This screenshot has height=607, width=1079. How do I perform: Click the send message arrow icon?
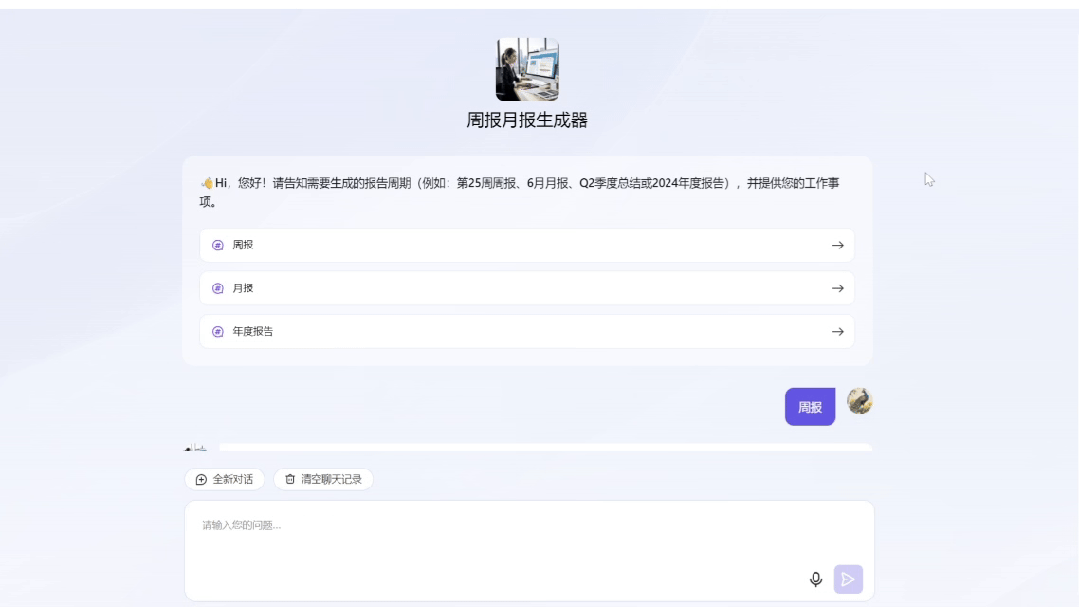pos(848,579)
